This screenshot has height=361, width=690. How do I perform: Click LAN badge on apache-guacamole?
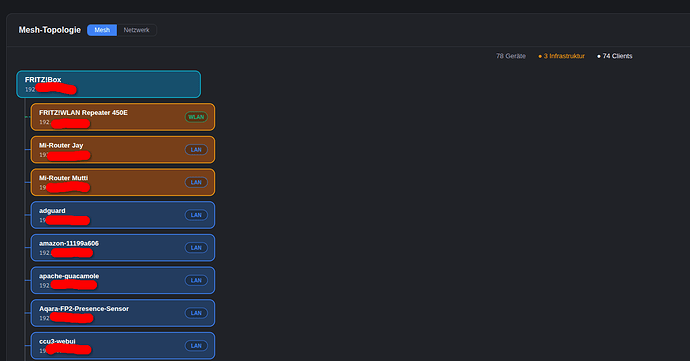(x=196, y=280)
